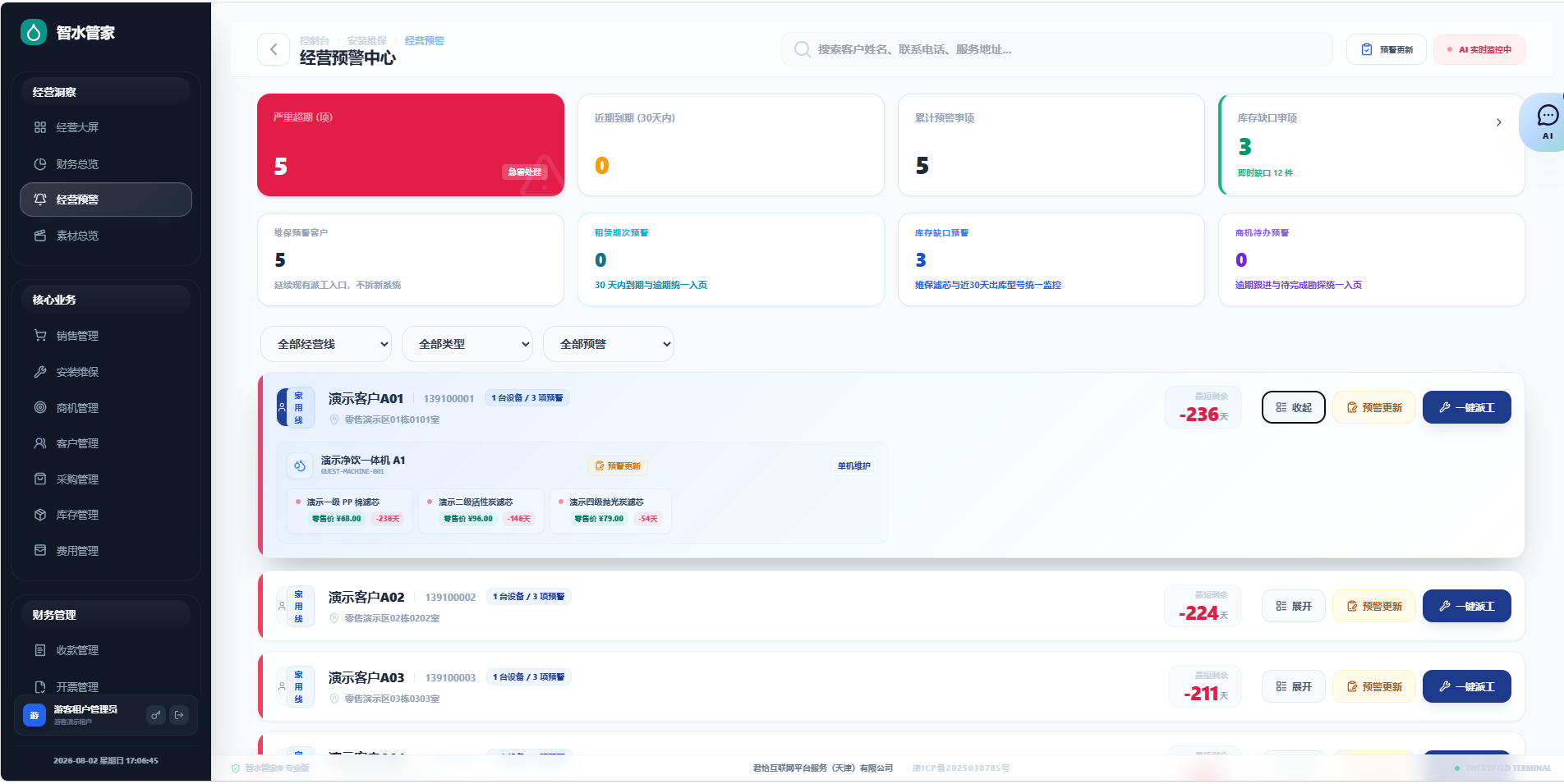
Task: Select the 演示四级抛光炭滤芯 filter card
Action: click(611, 511)
